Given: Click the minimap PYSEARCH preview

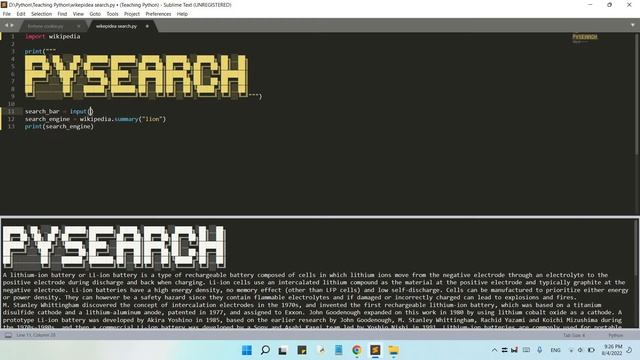Looking at the screenshot, I should click(585, 38).
